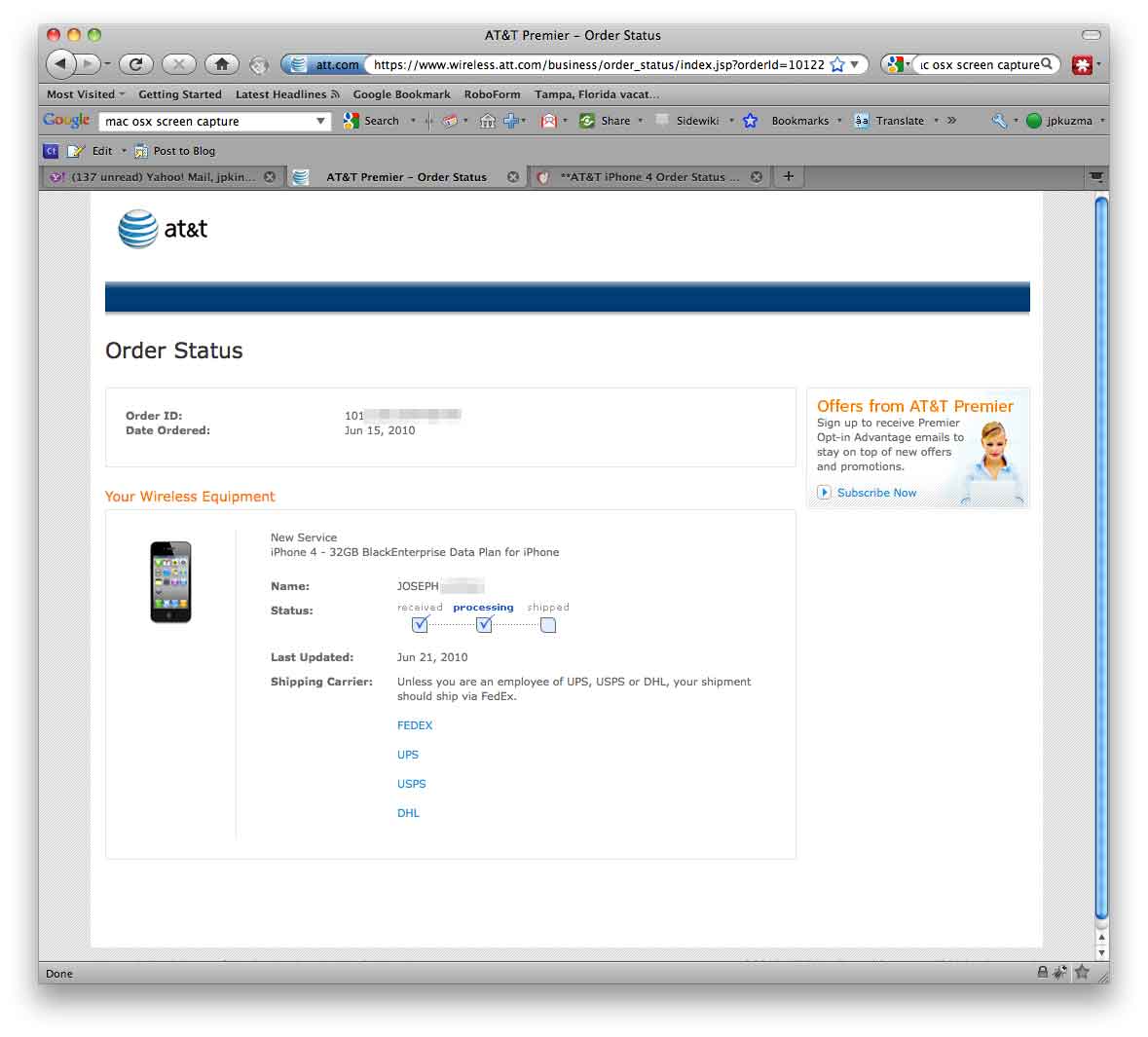Click the Forward navigation arrow
1148x1037 pixels.
(88, 64)
